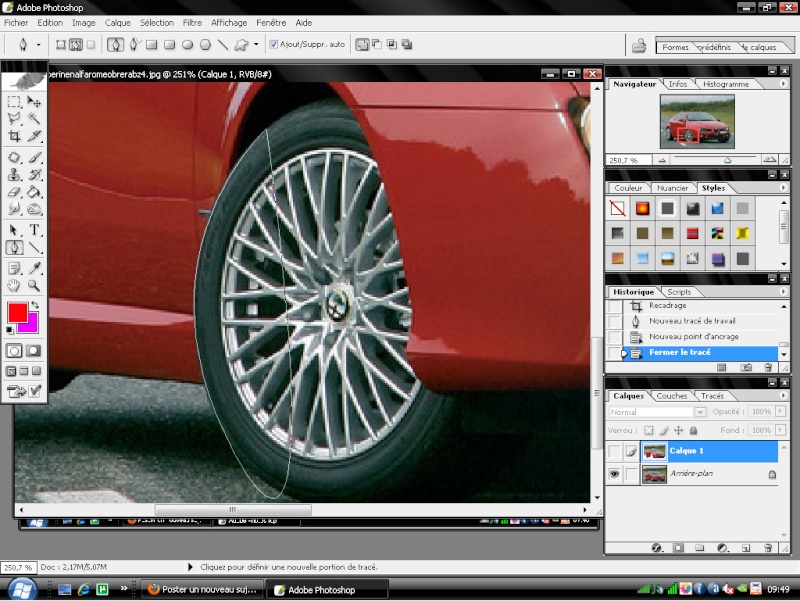Pick the Magic Wand tool
This screenshot has width=800, height=601.
pos(34,118)
